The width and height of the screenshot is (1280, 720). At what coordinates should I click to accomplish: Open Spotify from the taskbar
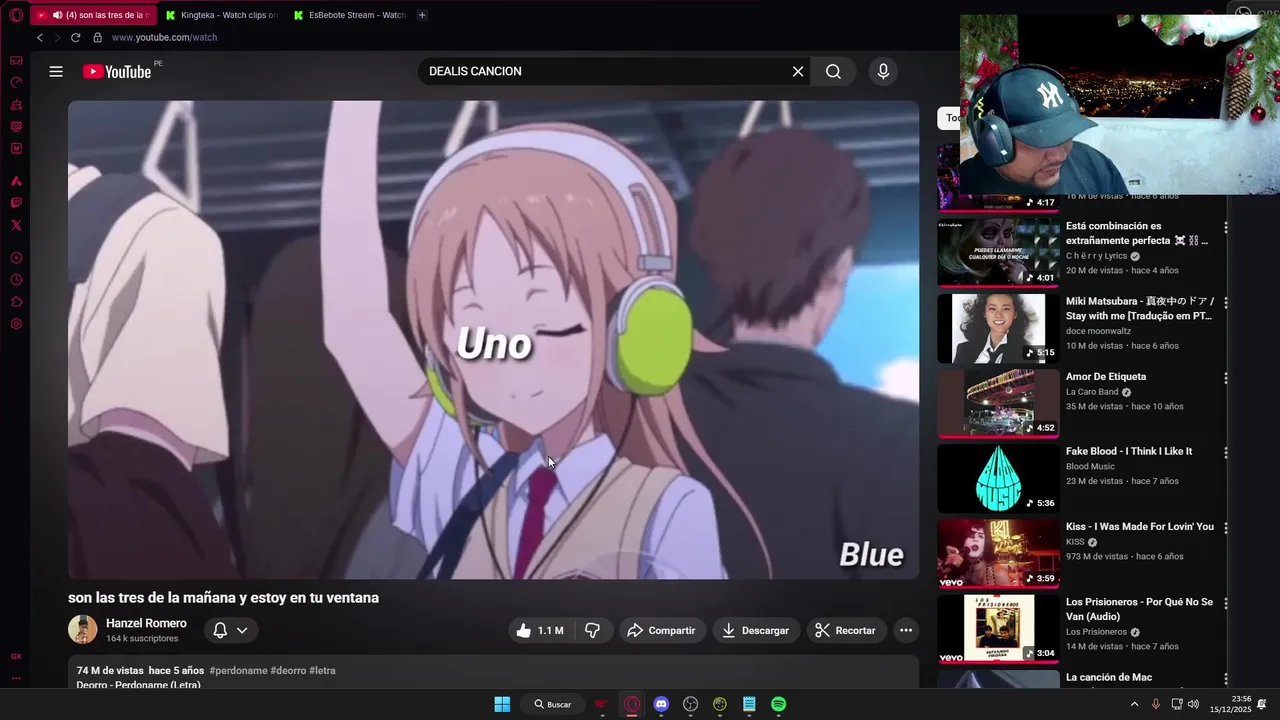pyautogui.click(x=778, y=704)
